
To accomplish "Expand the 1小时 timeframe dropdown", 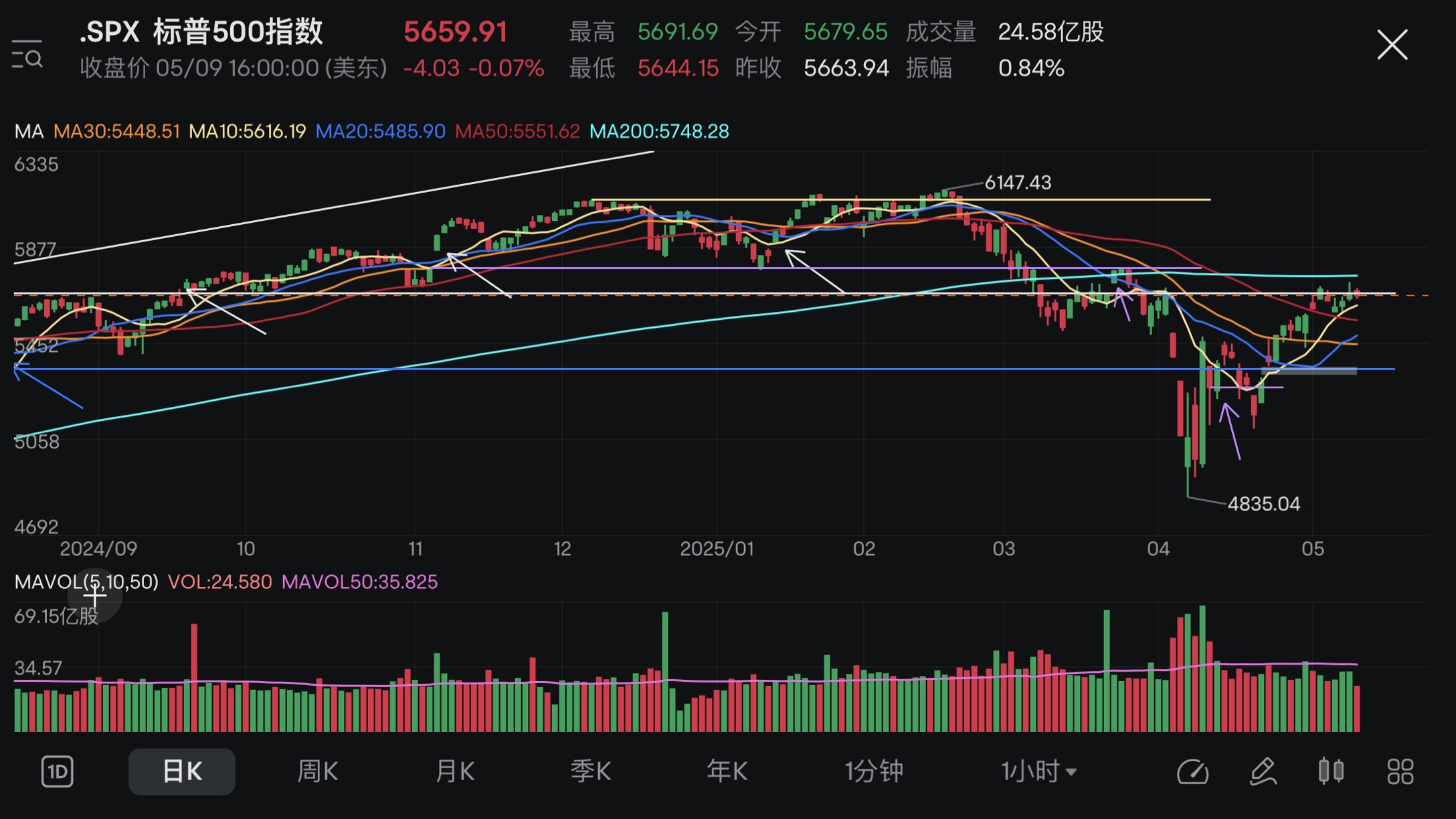I will [1039, 771].
